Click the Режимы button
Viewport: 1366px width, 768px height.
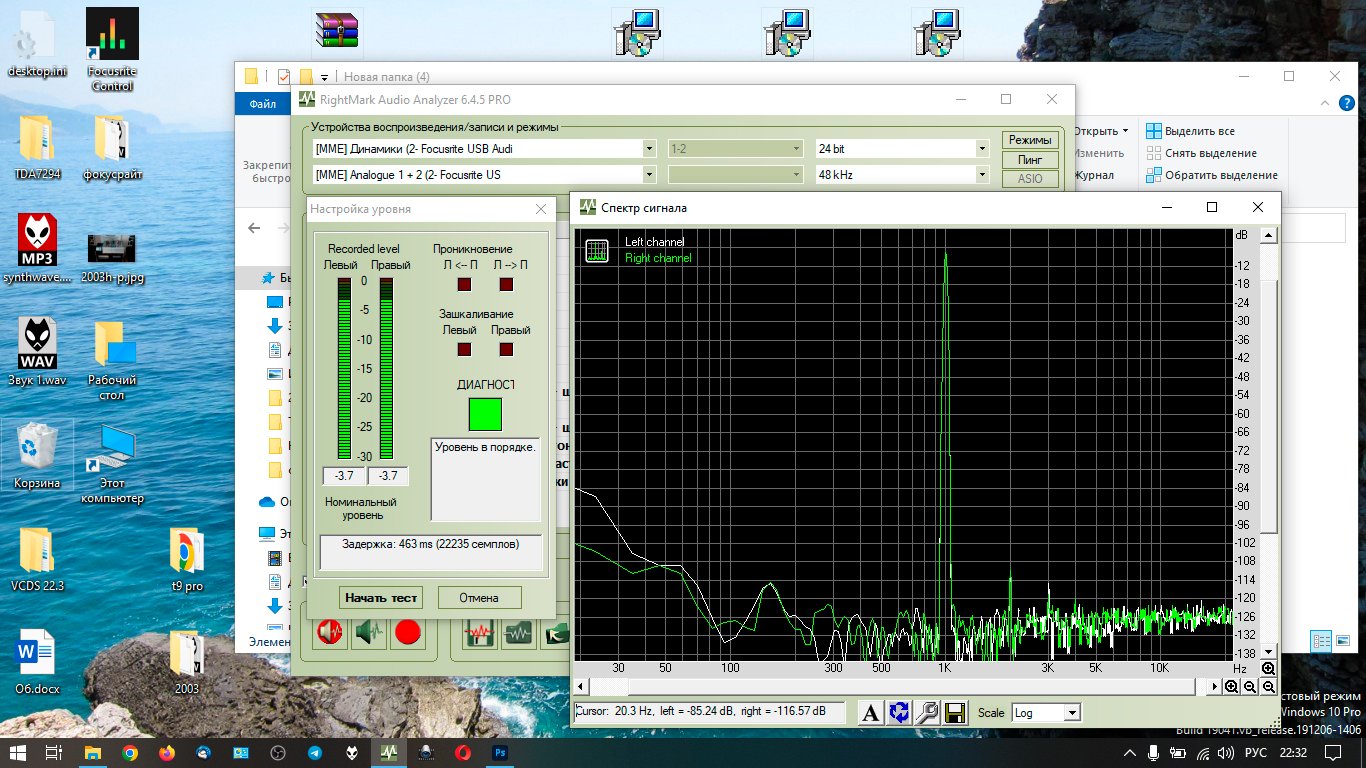point(1029,140)
